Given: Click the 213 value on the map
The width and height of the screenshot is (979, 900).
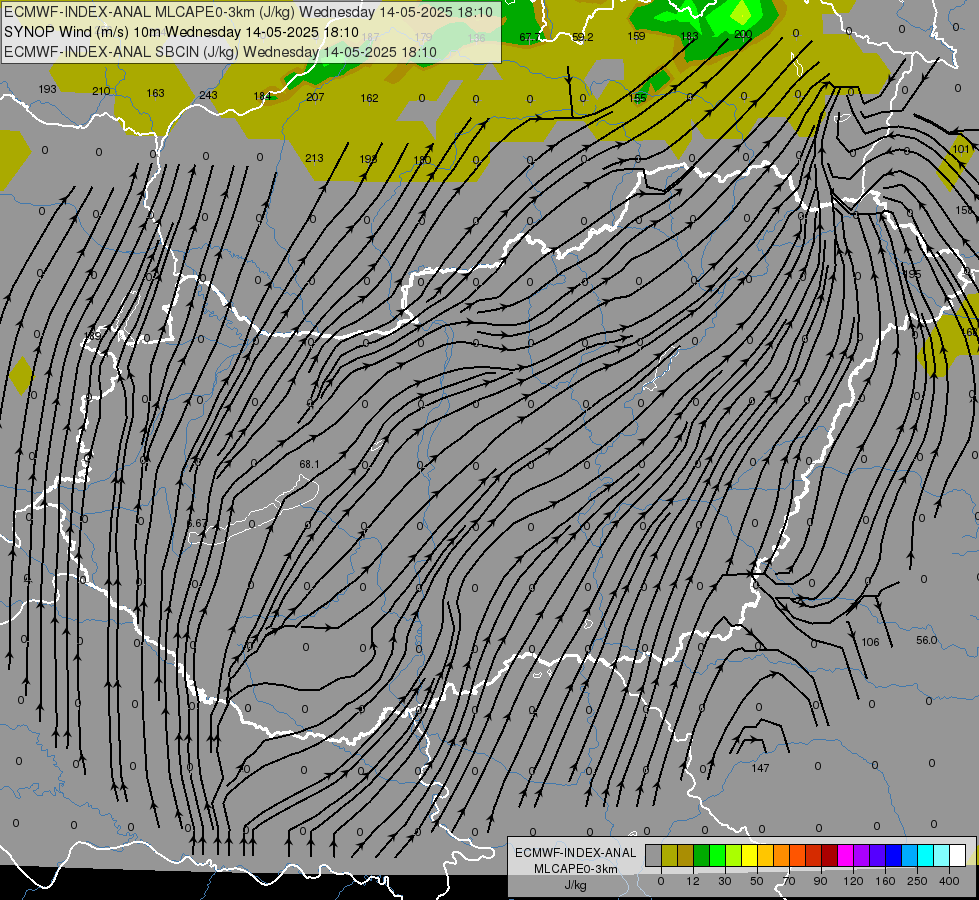Looking at the screenshot, I should click(x=314, y=158).
